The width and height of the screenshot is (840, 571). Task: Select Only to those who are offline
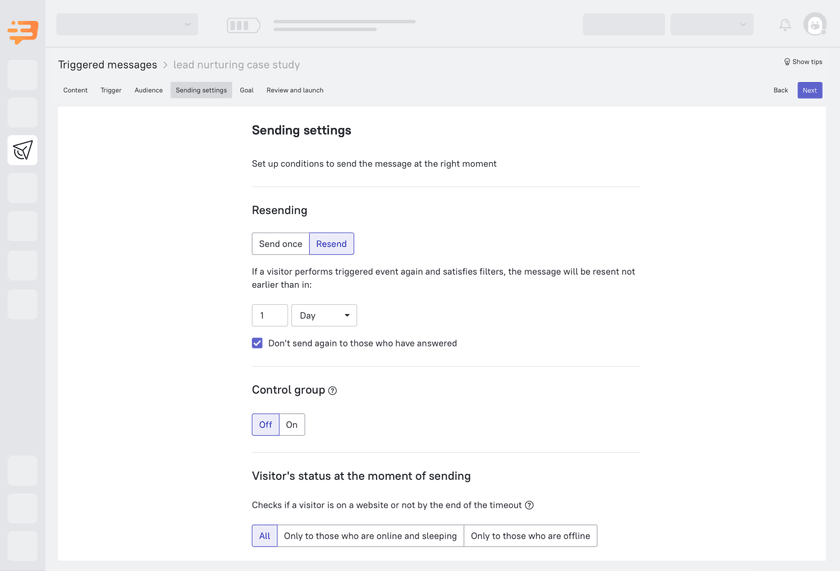coord(530,536)
